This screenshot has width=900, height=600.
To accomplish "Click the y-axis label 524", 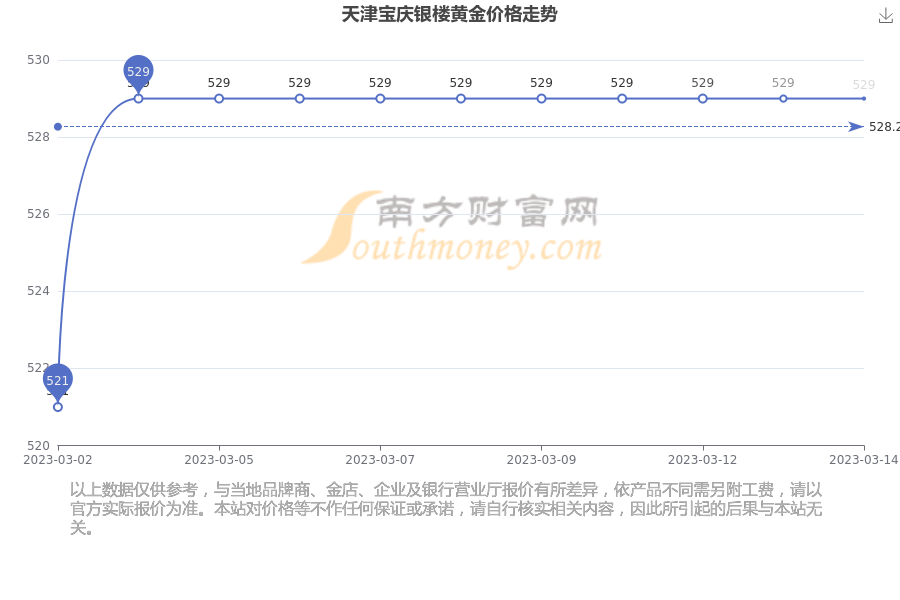I will [x=38, y=291].
